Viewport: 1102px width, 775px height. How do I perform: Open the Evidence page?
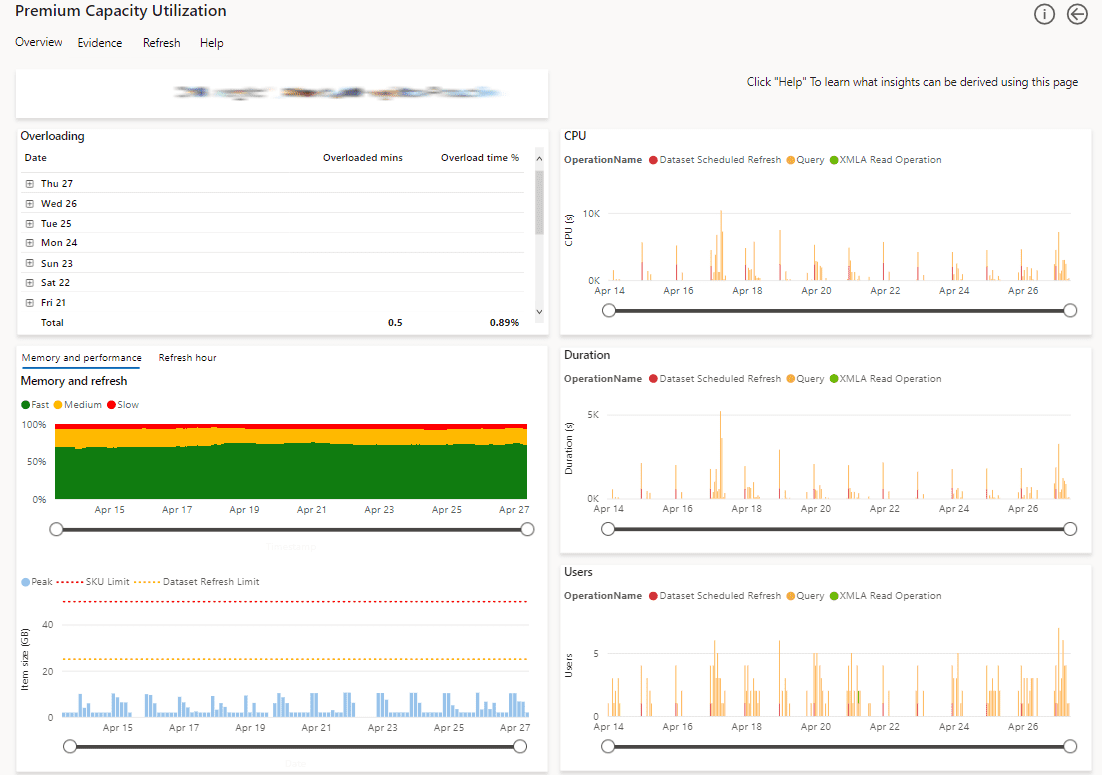click(99, 42)
